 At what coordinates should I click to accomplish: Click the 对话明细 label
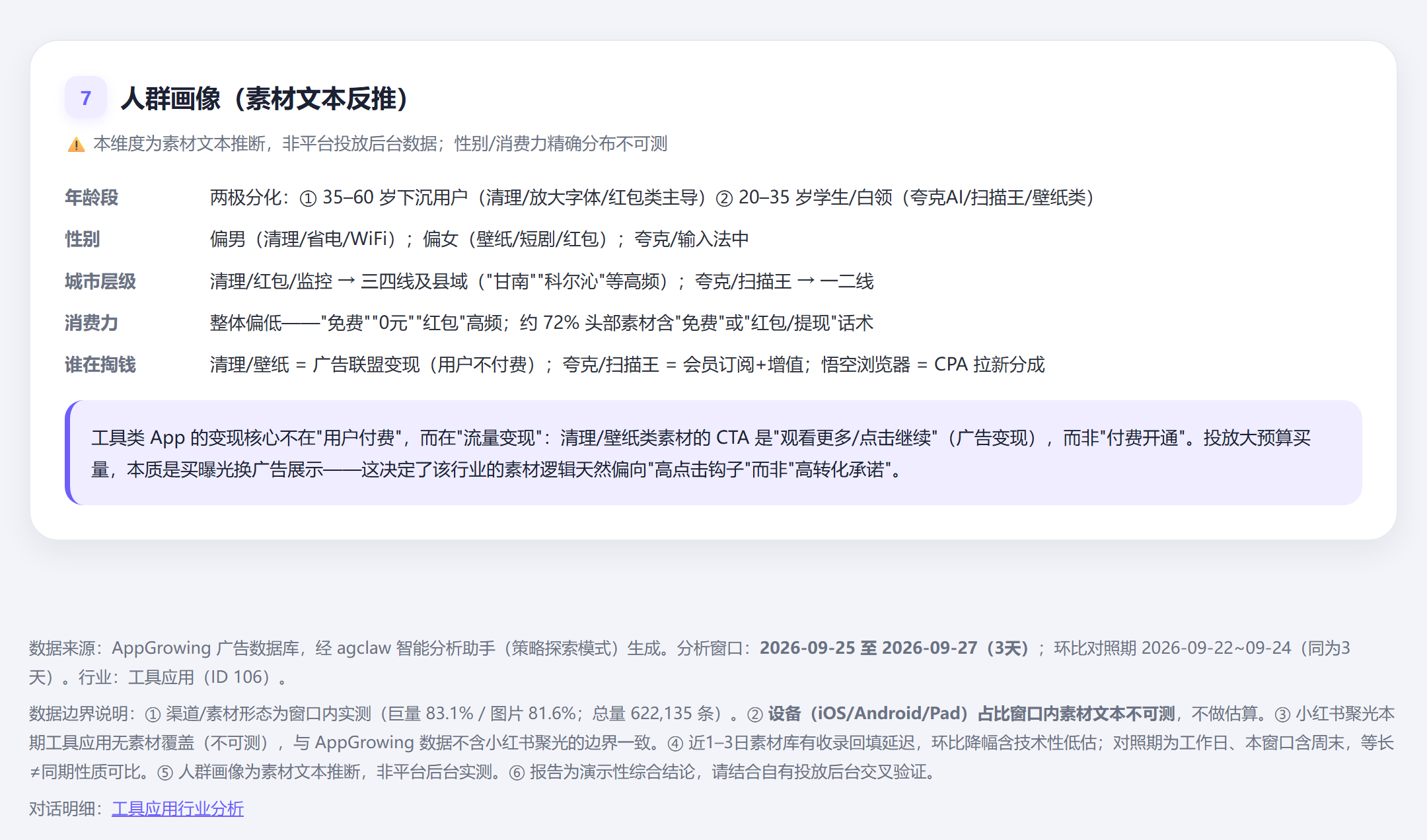point(62,808)
